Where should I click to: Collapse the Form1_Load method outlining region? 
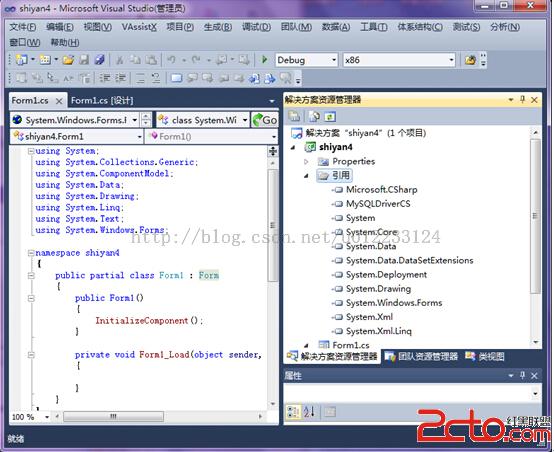point(31,354)
